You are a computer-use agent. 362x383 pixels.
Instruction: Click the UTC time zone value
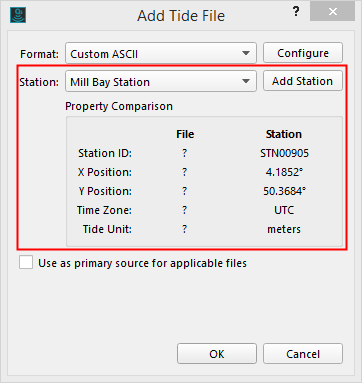click(x=284, y=210)
